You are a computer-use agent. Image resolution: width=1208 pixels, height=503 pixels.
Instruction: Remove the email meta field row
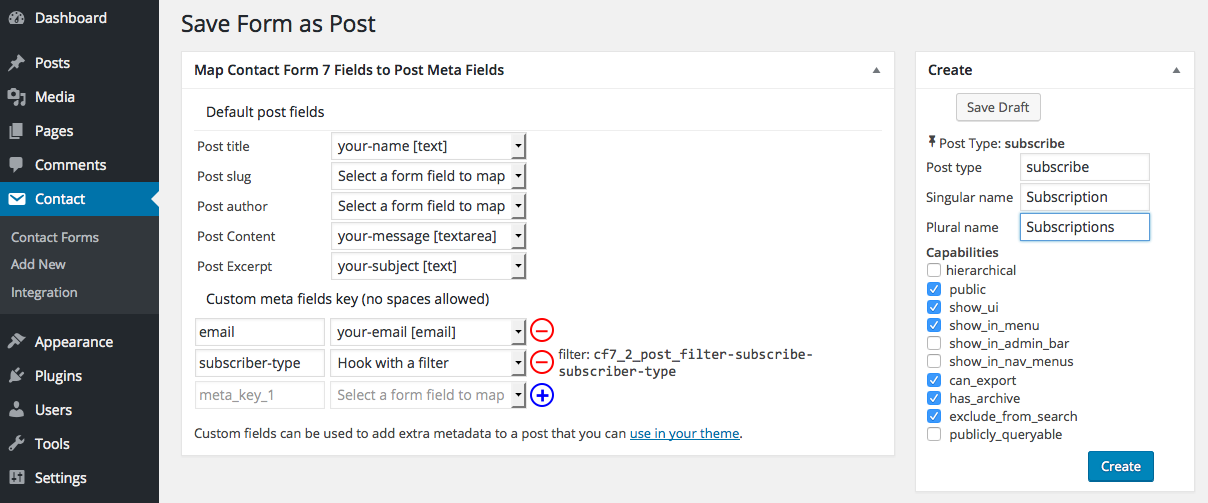(x=542, y=332)
